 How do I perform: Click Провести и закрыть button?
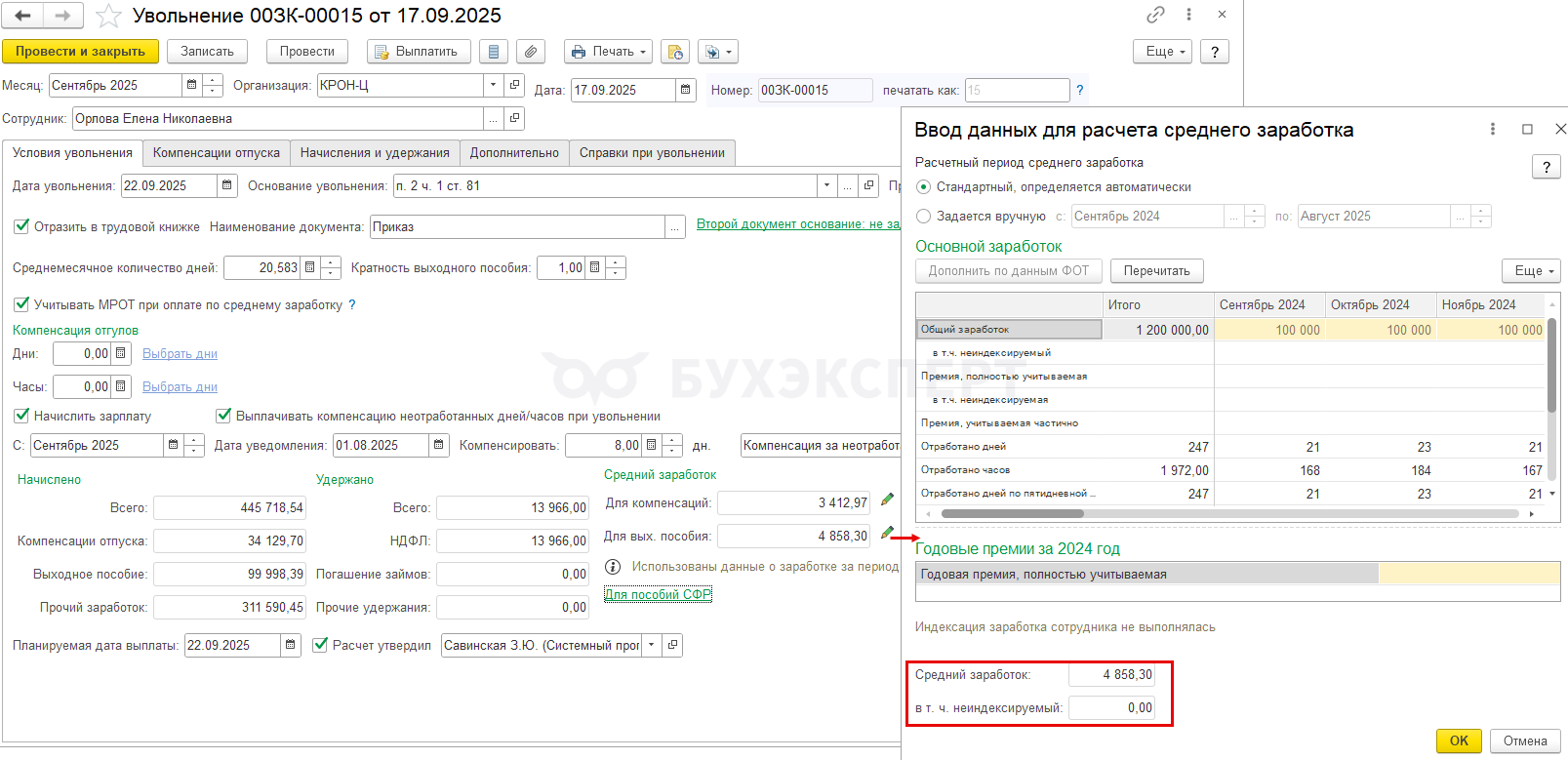80,52
